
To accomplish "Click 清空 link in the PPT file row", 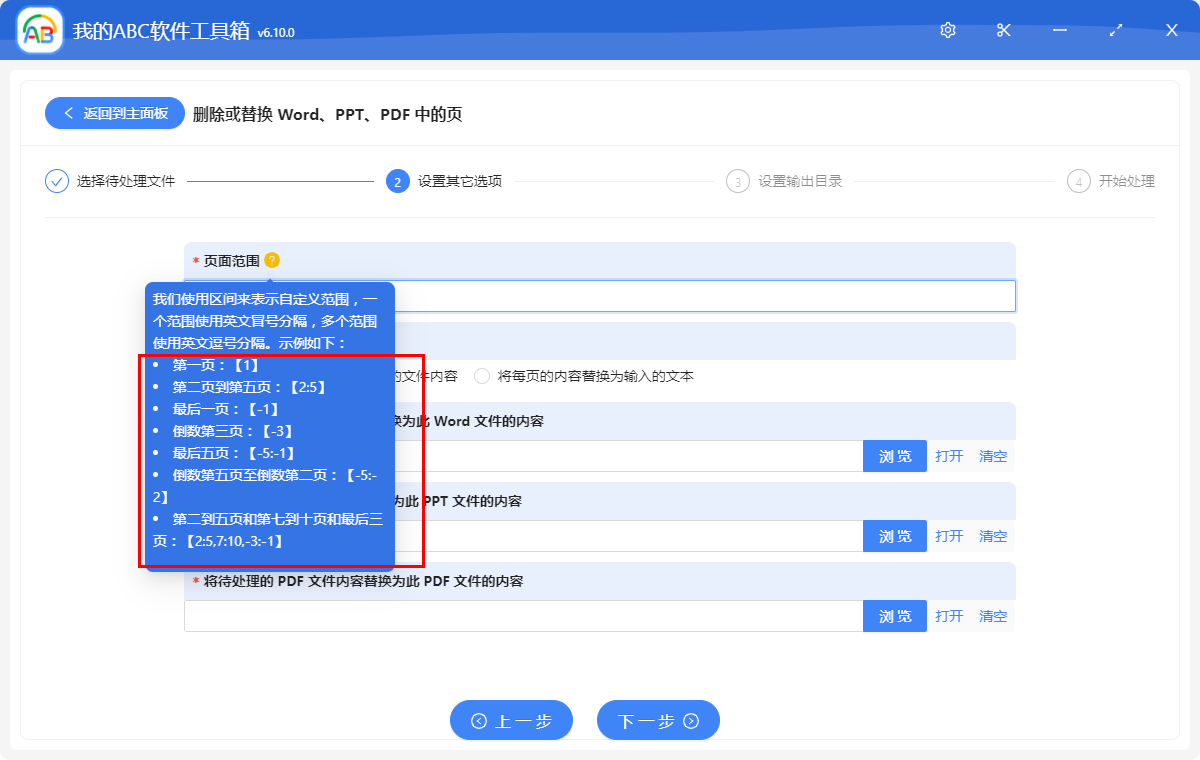I will pyautogui.click(x=993, y=536).
